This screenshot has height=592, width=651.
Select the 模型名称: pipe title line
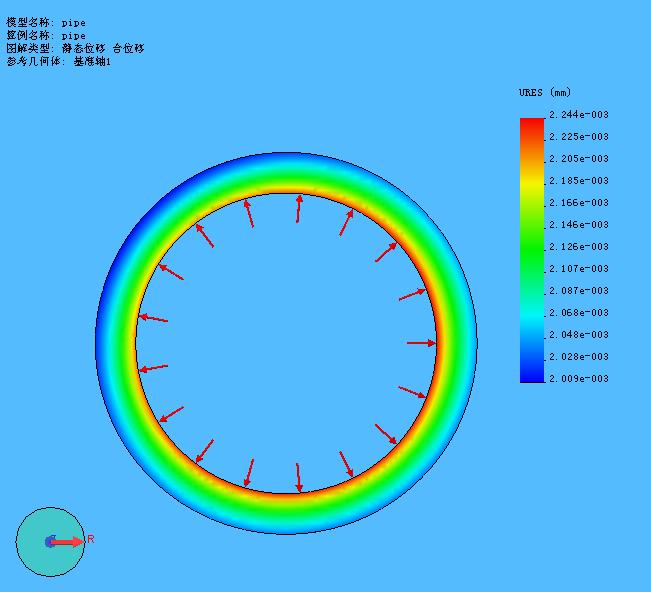tap(46, 22)
